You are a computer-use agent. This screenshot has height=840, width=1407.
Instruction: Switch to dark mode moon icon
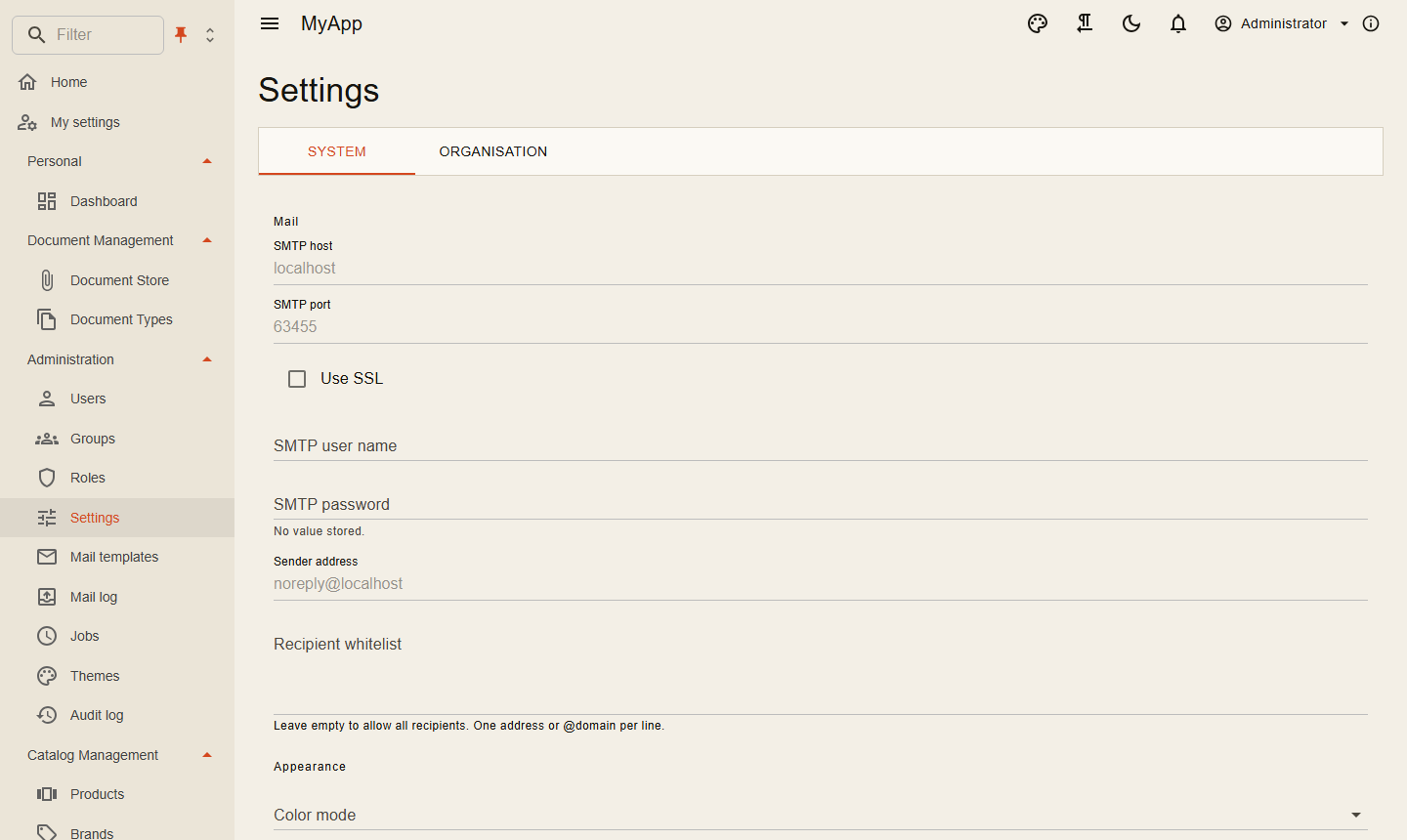point(1131,23)
